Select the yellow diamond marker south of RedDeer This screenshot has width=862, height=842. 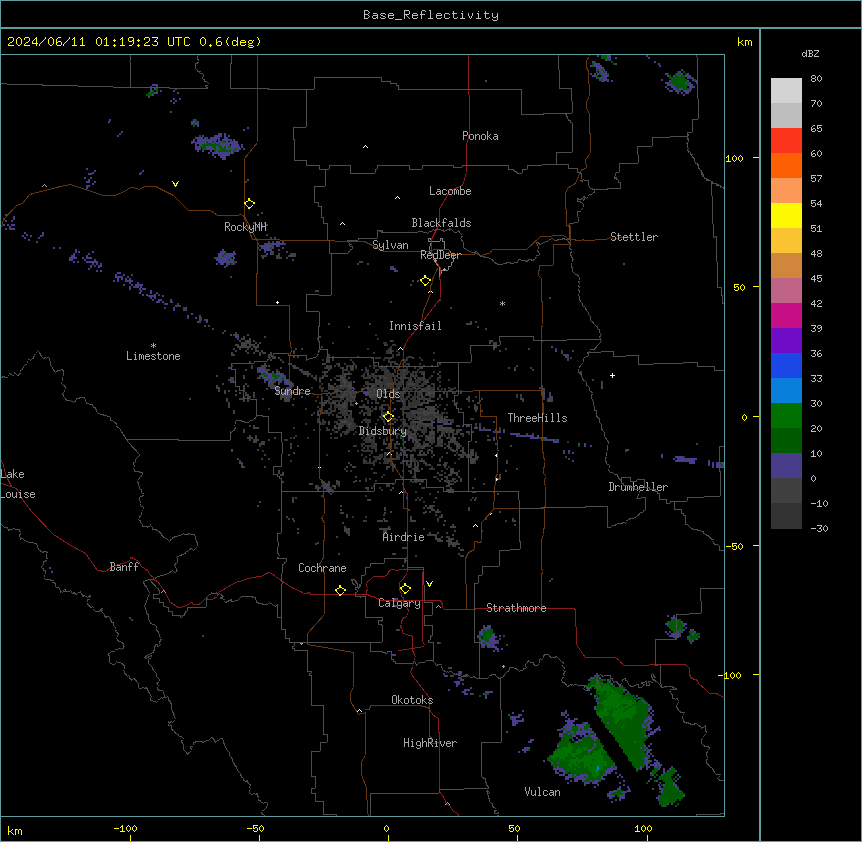pos(425,281)
